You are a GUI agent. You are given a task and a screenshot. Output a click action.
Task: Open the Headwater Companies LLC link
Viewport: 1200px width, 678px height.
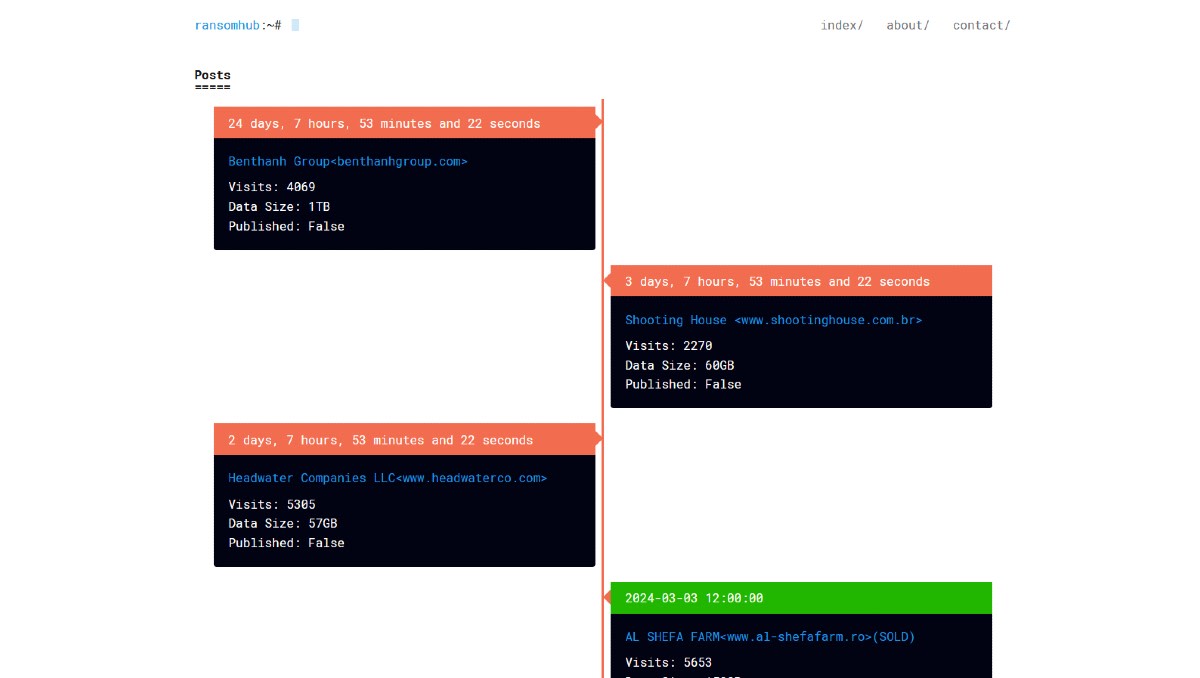point(388,478)
